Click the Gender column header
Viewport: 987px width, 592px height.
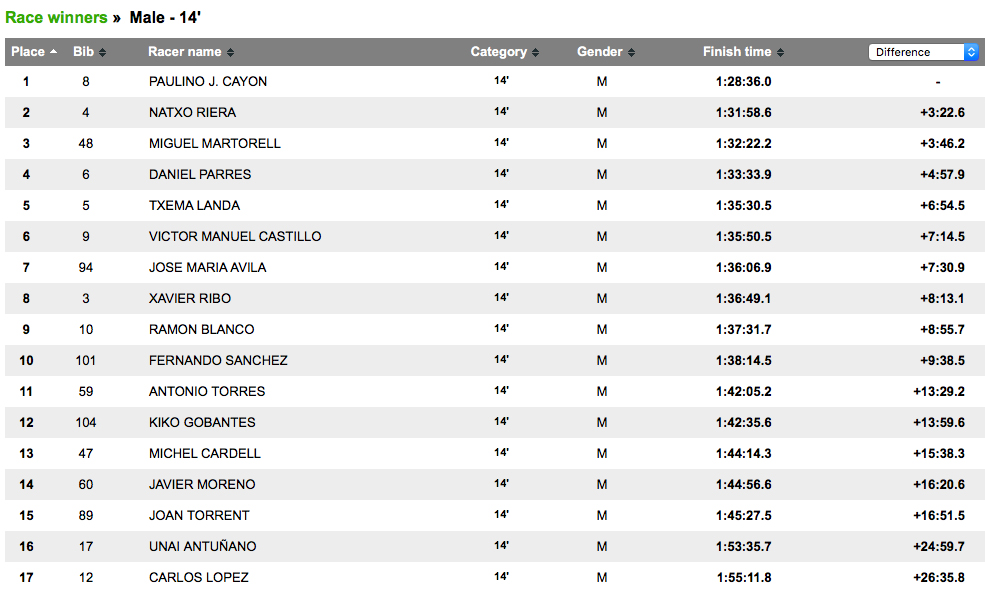pyautogui.click(x=599, y=52)
